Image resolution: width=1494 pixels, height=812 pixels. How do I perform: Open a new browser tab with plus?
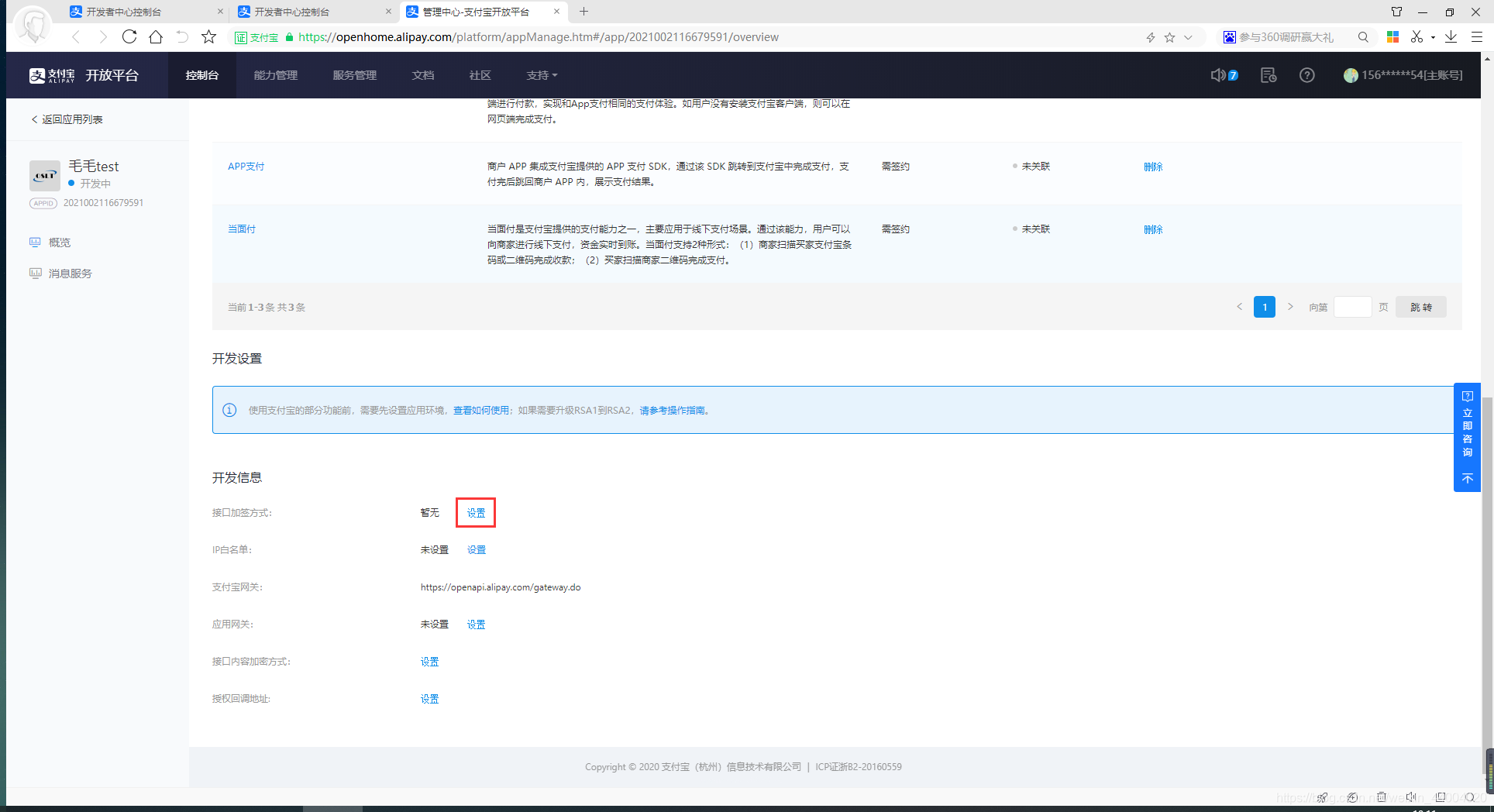click(x=584, y=12)
